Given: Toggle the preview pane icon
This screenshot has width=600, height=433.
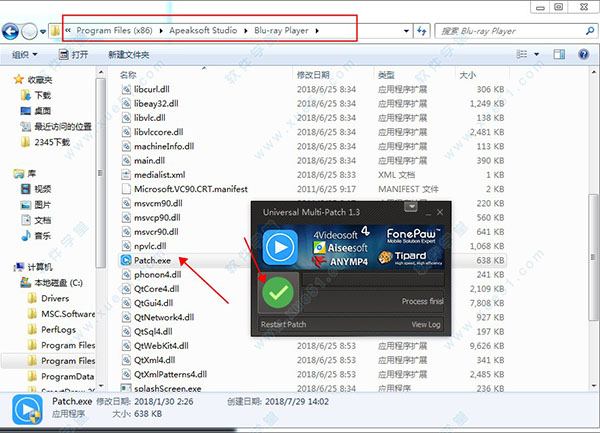Looking at the screenshot, I should tap(559, 54).
